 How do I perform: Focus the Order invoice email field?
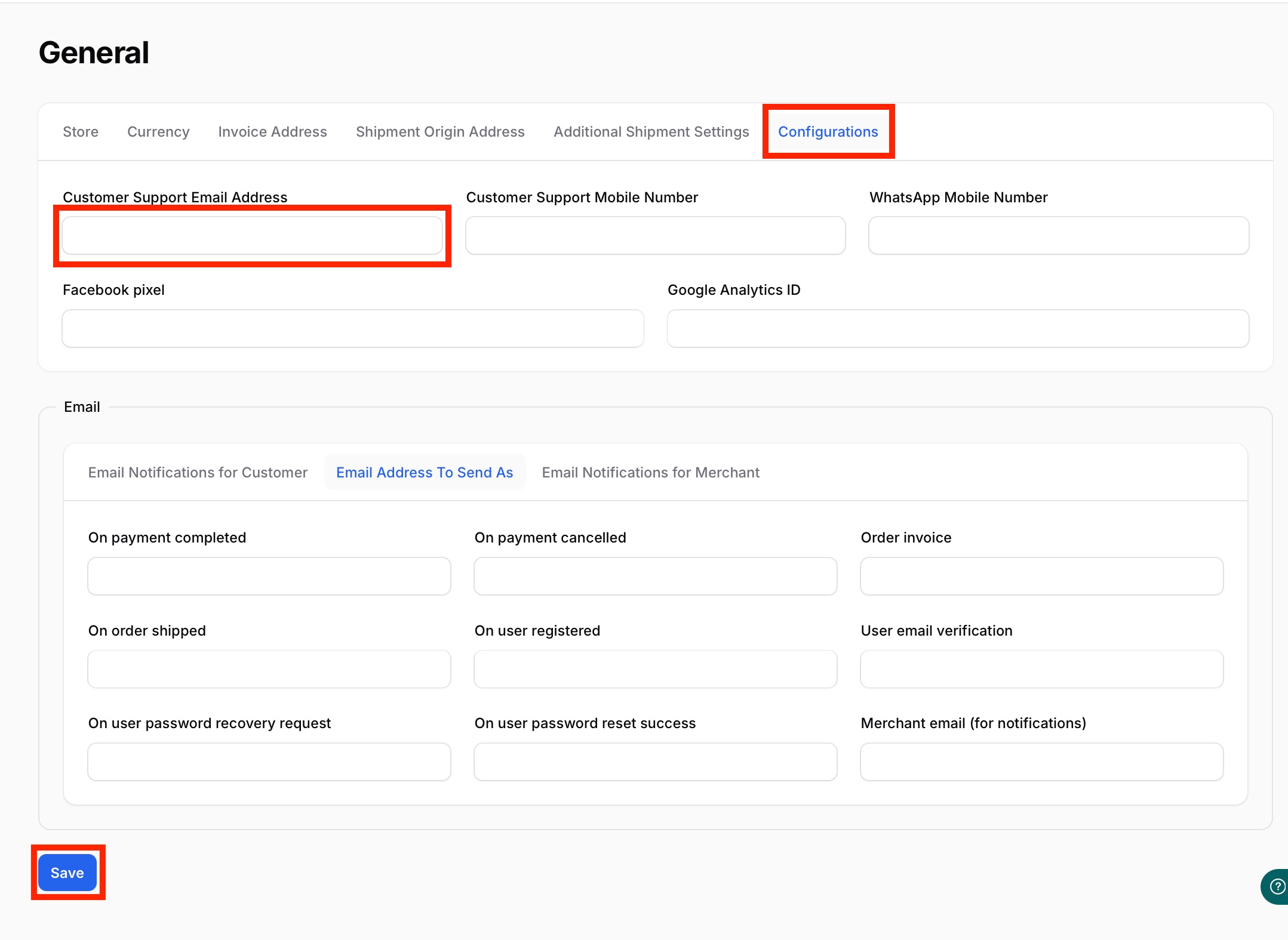(x=1041, y=577)
